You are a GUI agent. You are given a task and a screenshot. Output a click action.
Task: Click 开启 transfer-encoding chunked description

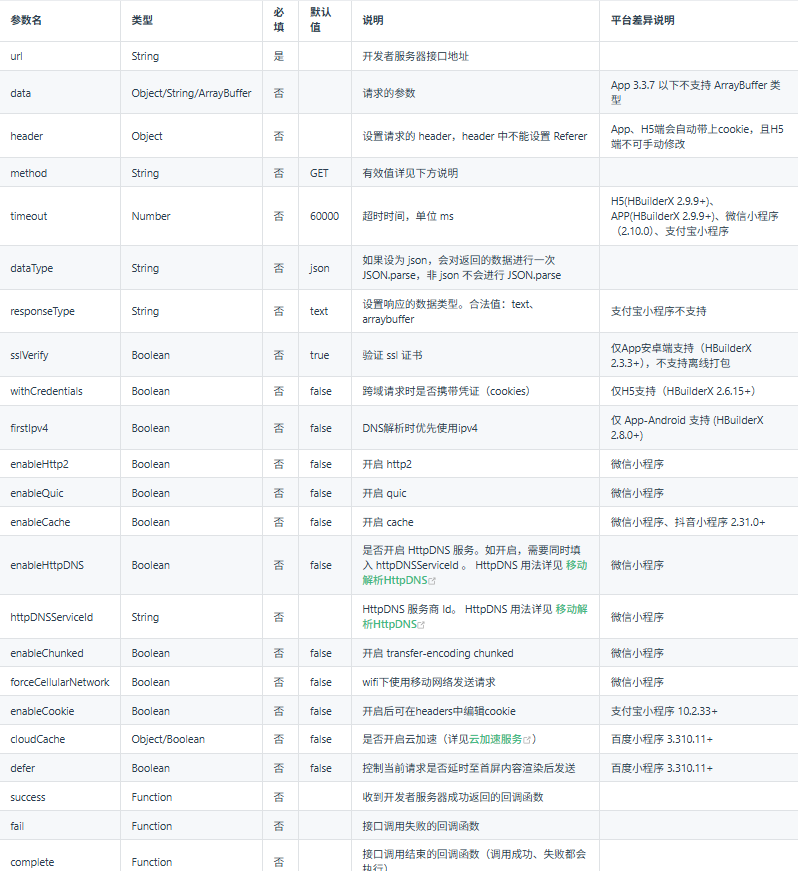click(438, 653)
